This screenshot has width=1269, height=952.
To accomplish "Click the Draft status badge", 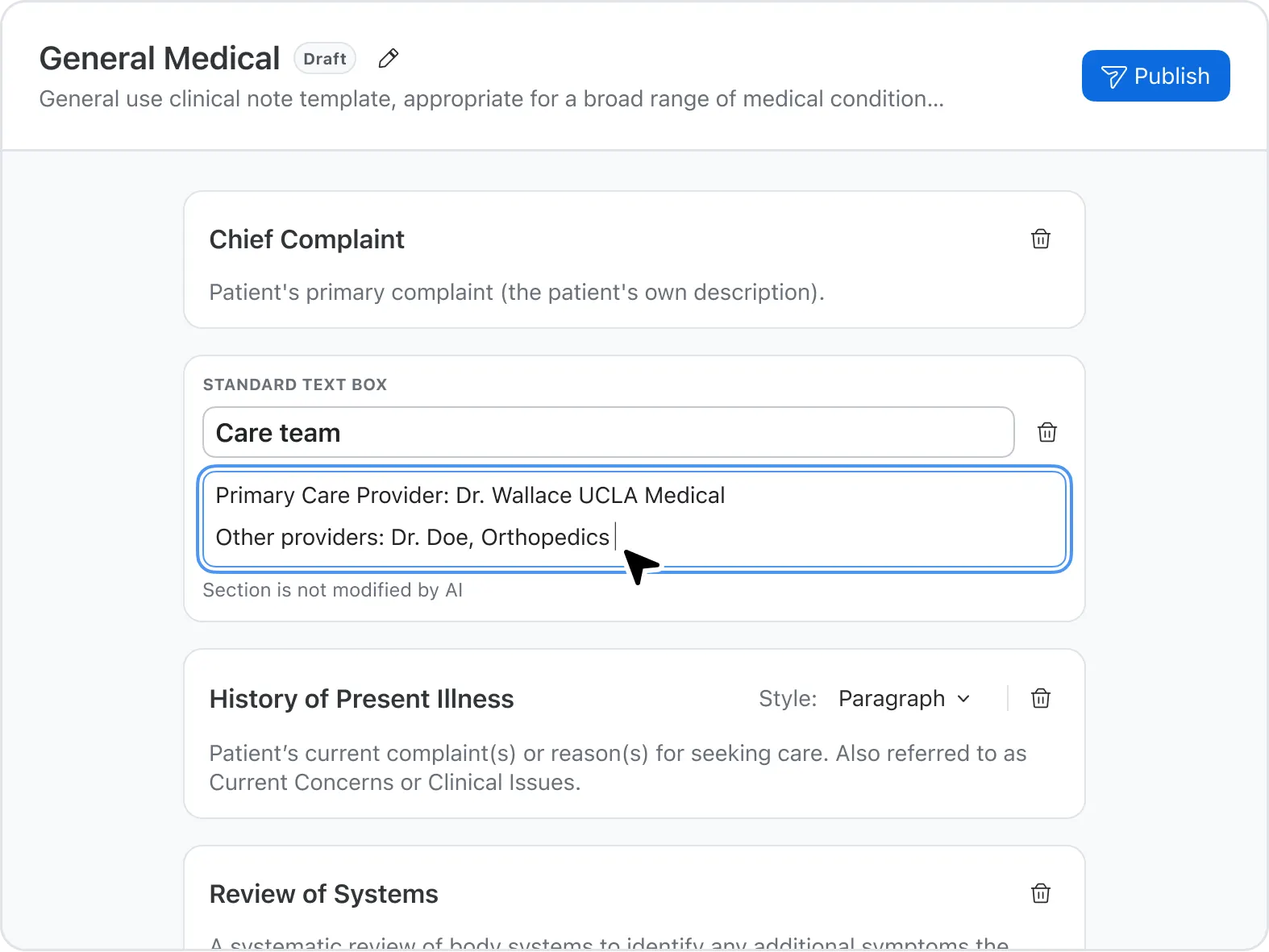I will [x=325, y=59].
